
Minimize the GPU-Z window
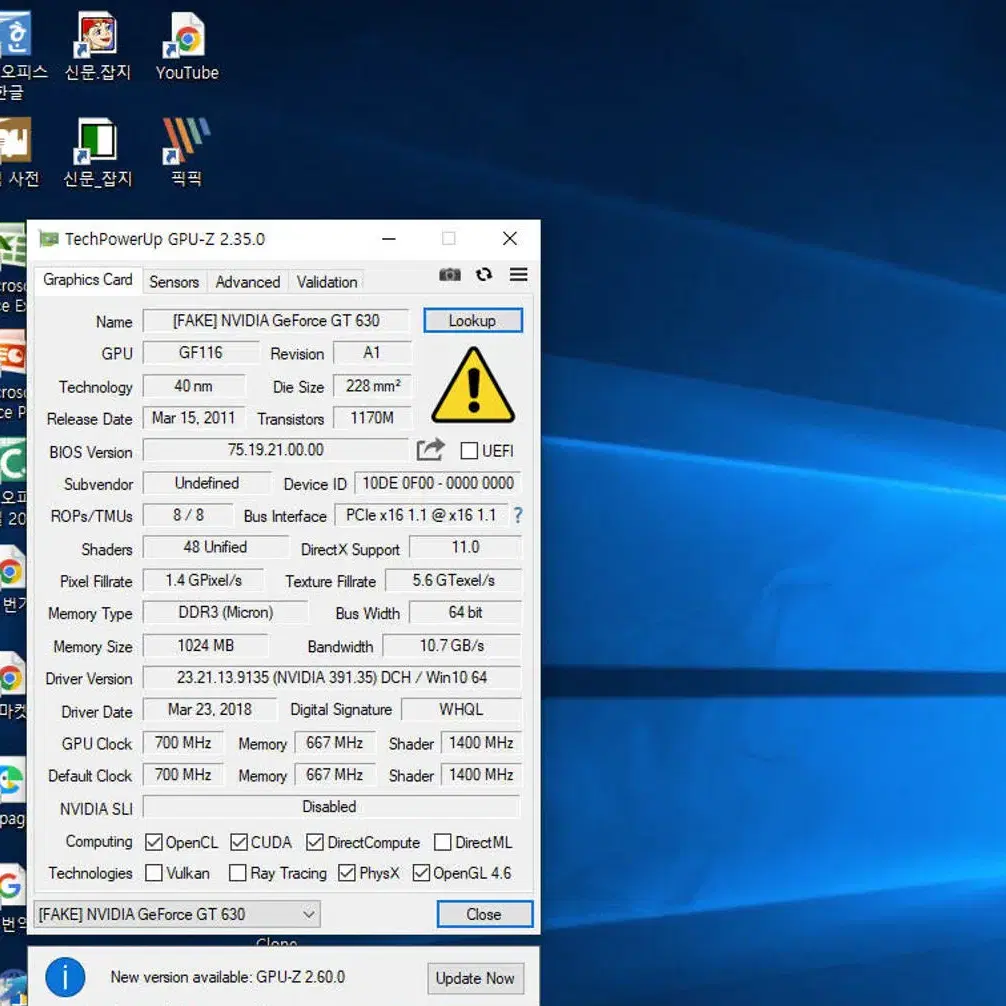[x=389, y=239]
